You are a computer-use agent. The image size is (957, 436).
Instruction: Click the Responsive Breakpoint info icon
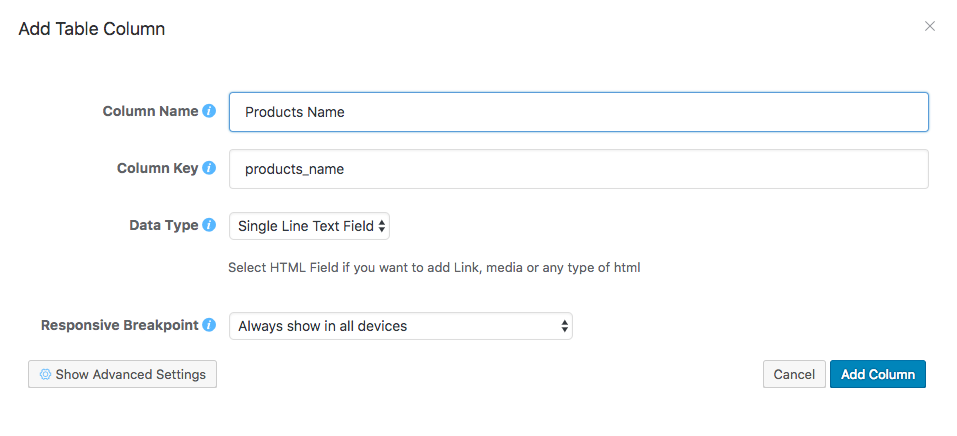point(209,325)
